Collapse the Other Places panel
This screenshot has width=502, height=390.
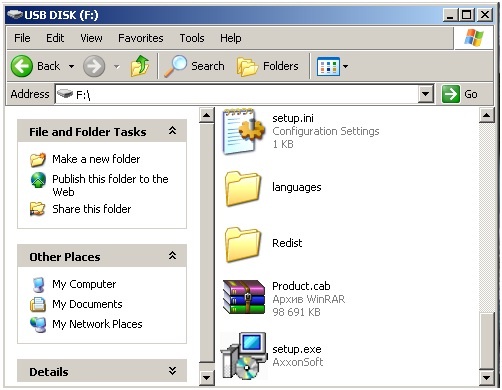point(172,256)
